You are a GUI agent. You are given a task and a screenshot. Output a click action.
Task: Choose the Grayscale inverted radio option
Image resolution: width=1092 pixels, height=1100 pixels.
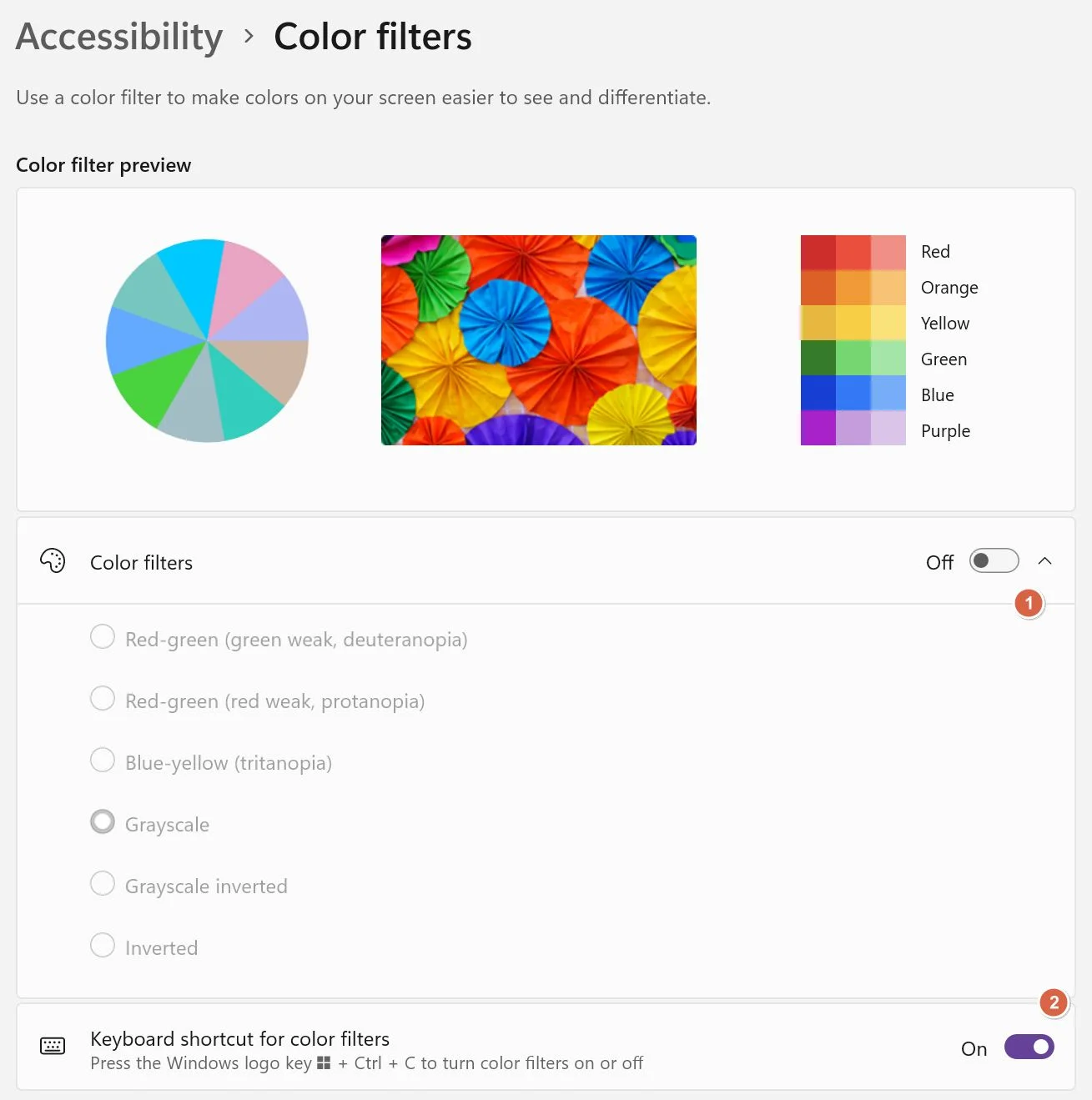[103, 884]
